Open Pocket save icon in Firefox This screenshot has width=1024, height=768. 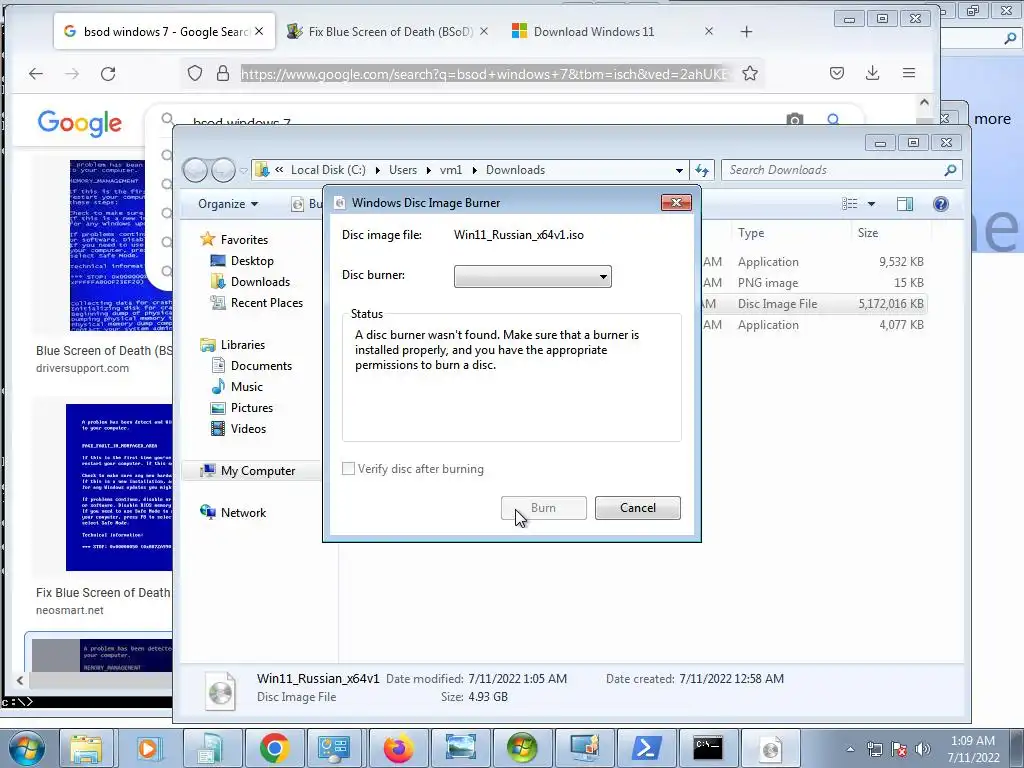[x=837, y=73]
